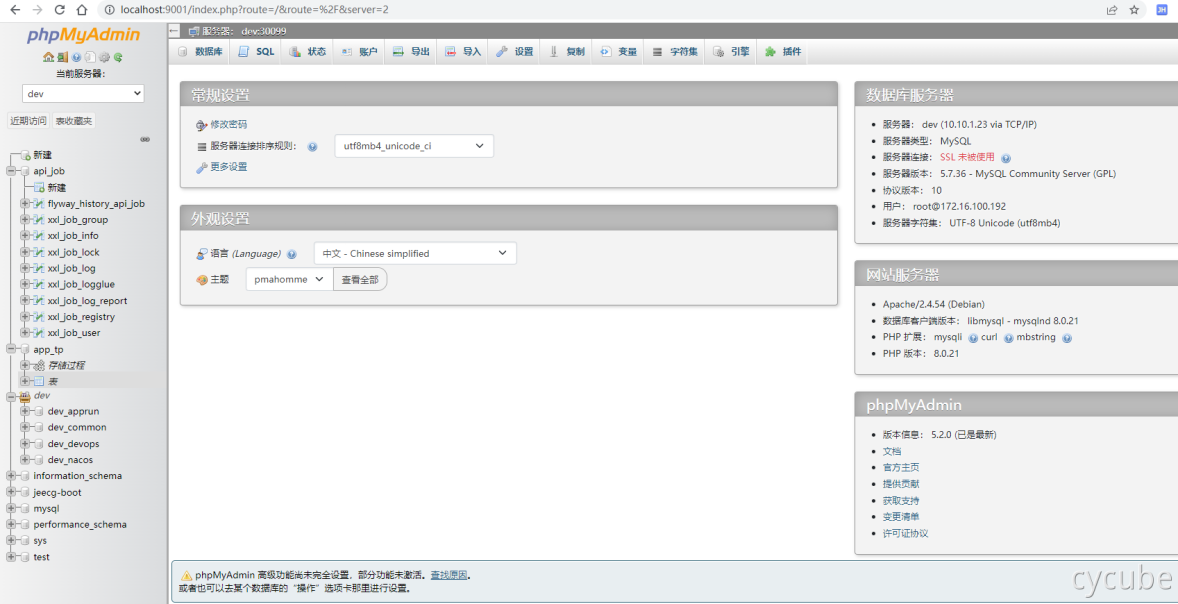Expand the mysql database node

(x=11, y=509)
